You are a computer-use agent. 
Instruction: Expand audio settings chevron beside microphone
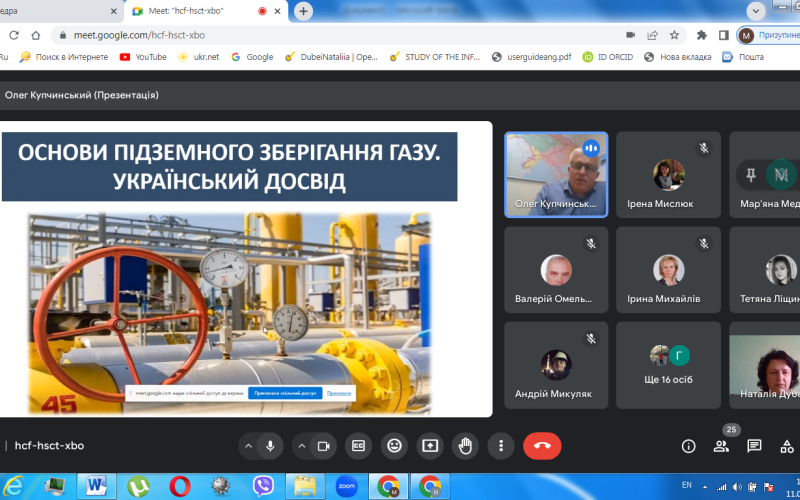click(x=248, y=446)
